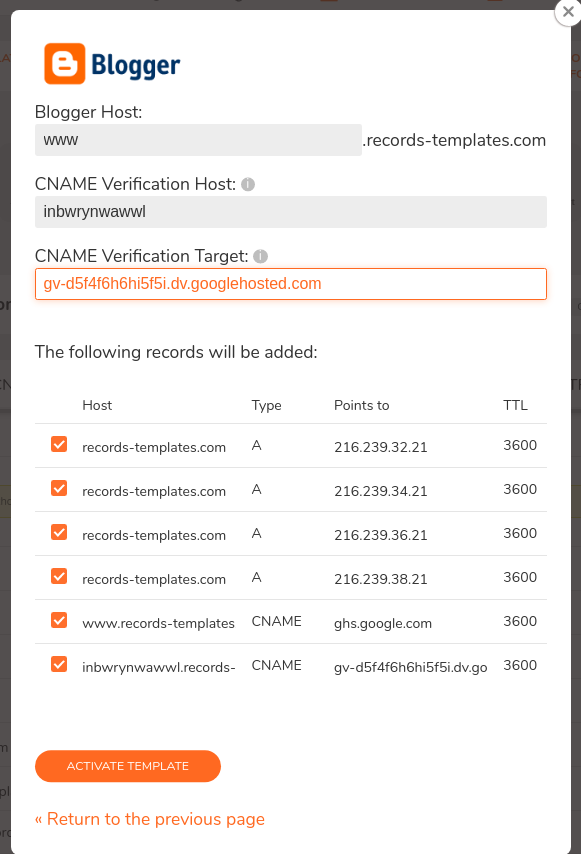Viewport: 581px width, 854px height.
Task: Click the Blogger wordmark text
Action: pos(136,65)
